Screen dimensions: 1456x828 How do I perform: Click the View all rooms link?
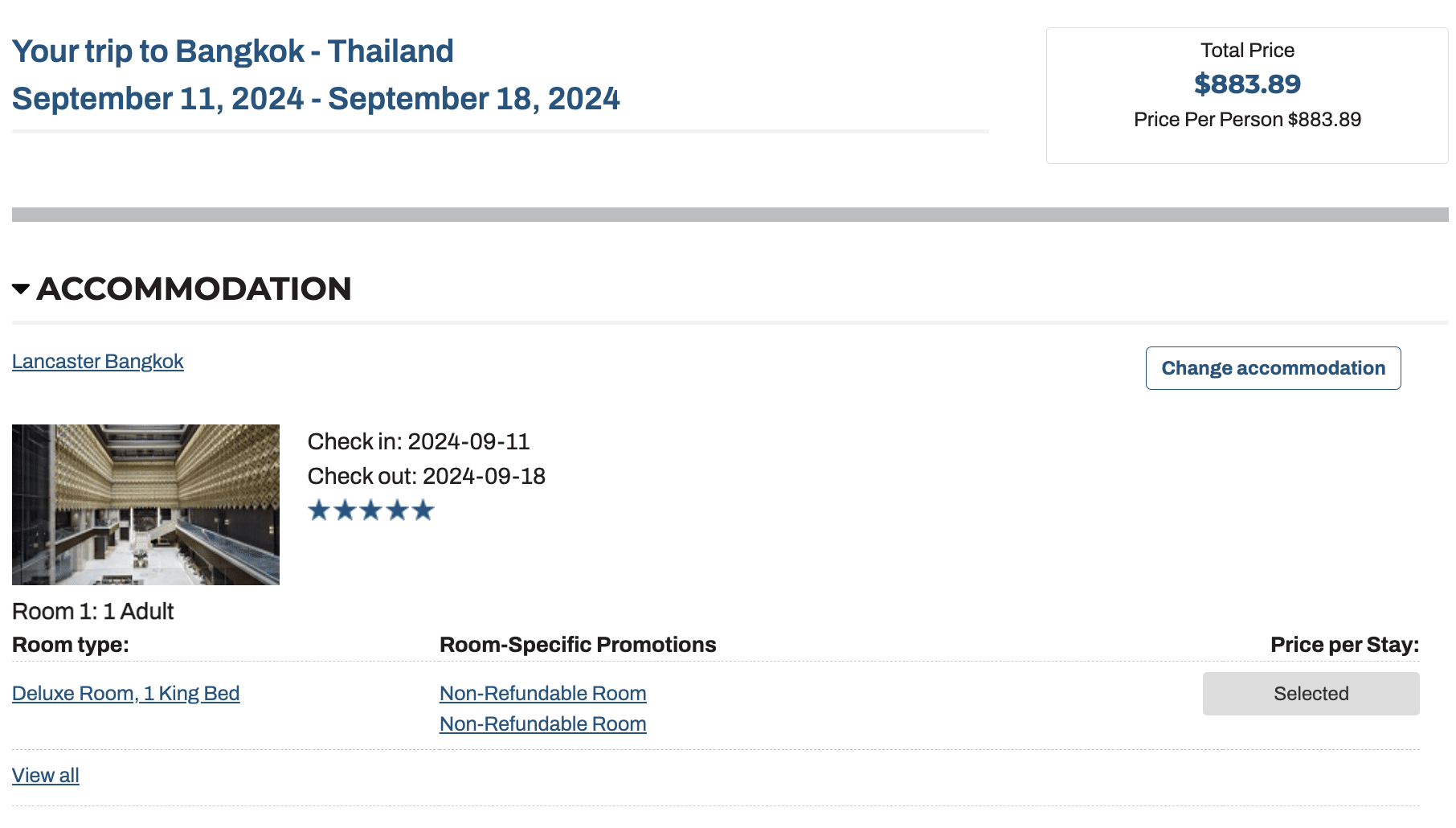tap(45, 776)
